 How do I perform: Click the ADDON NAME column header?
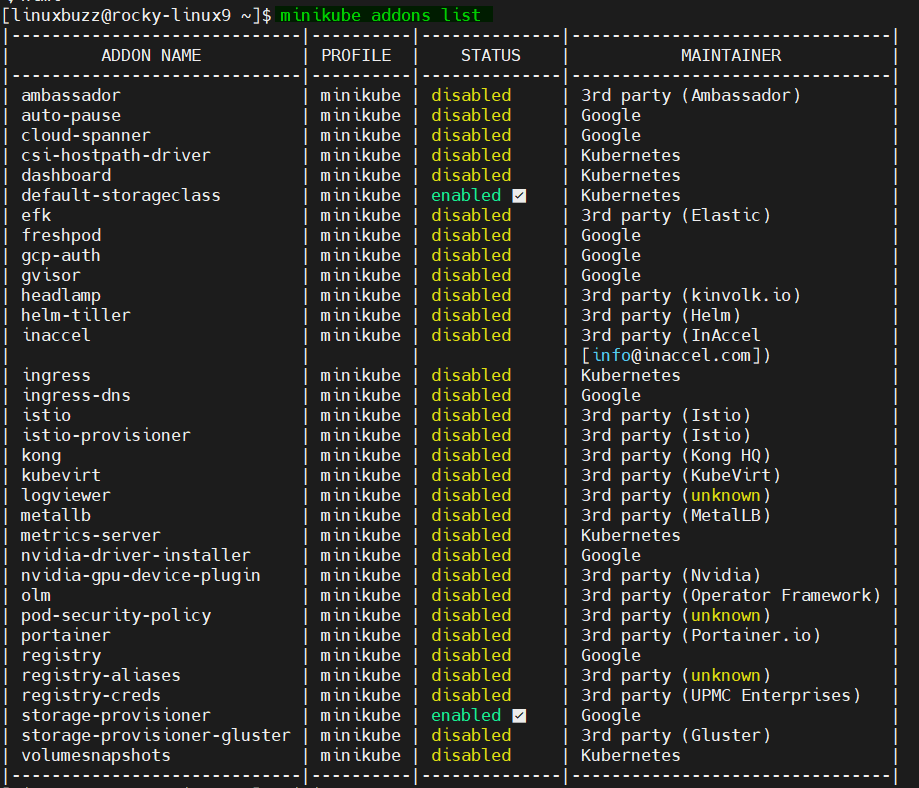click(x=151, y=55)
